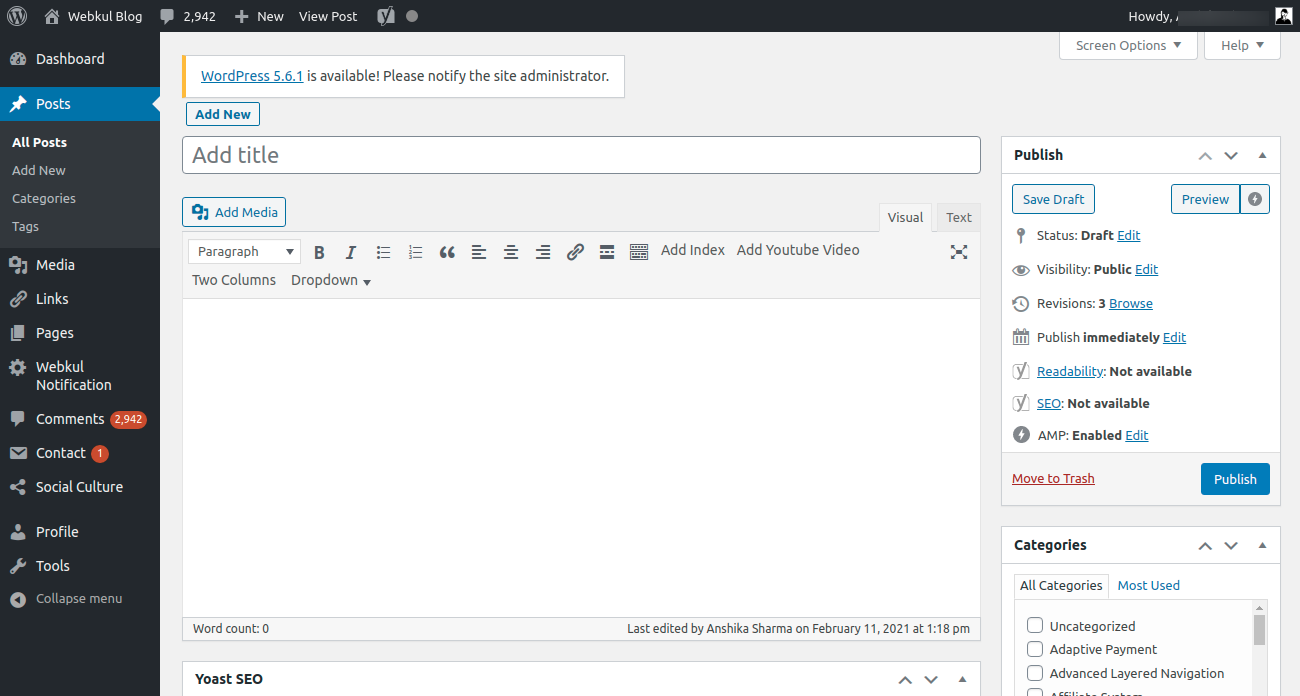
Task: Browse post revisions
Action: tap(1131, 304)
